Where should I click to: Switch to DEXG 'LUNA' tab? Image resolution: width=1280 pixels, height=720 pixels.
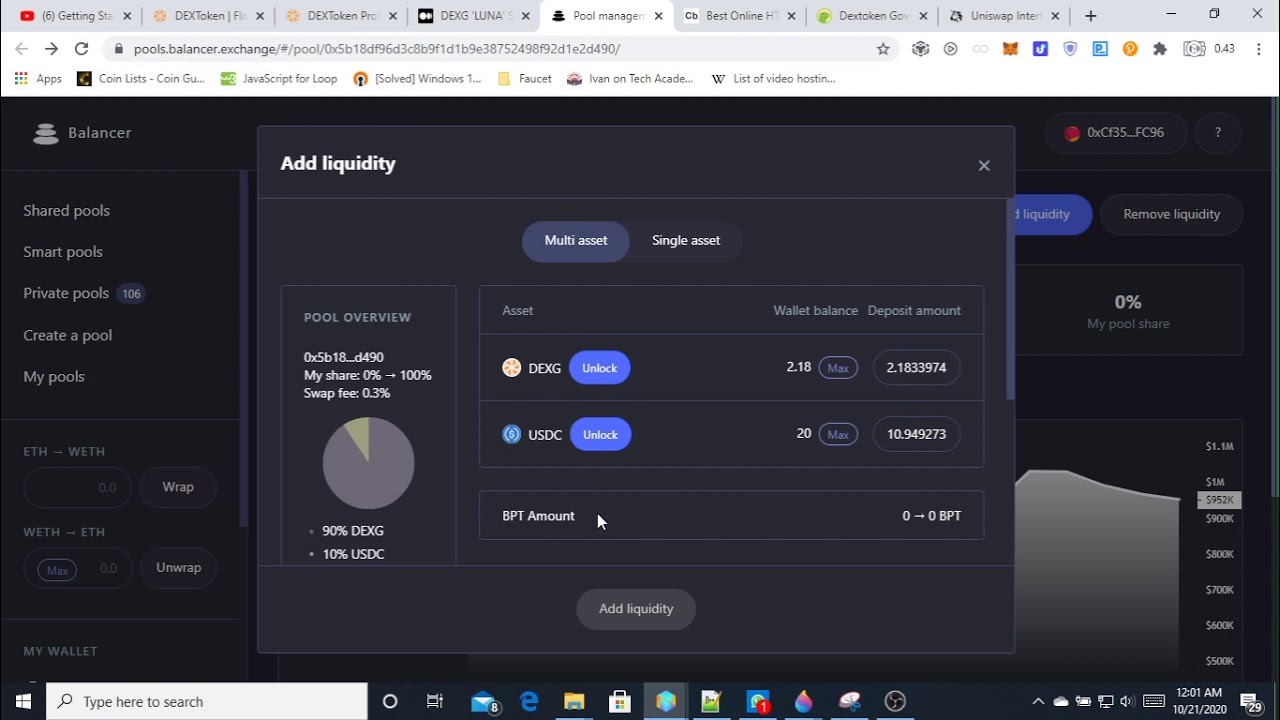point(470,16)
